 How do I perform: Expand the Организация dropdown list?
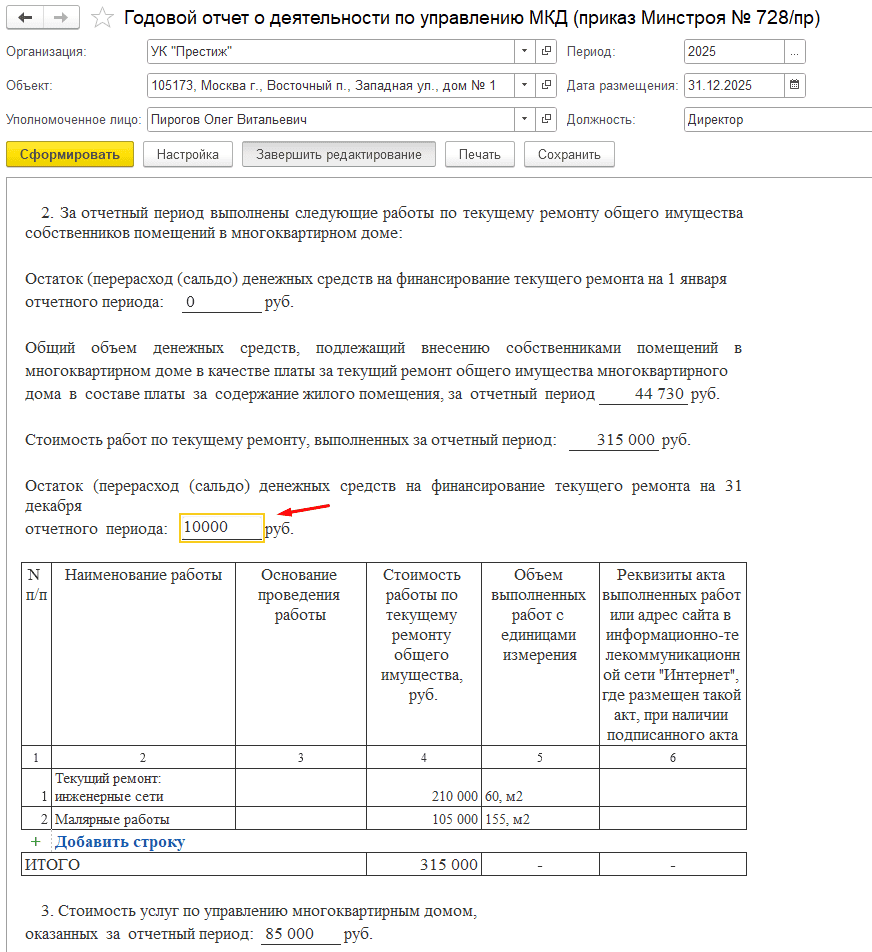click(x=526, y=51)
